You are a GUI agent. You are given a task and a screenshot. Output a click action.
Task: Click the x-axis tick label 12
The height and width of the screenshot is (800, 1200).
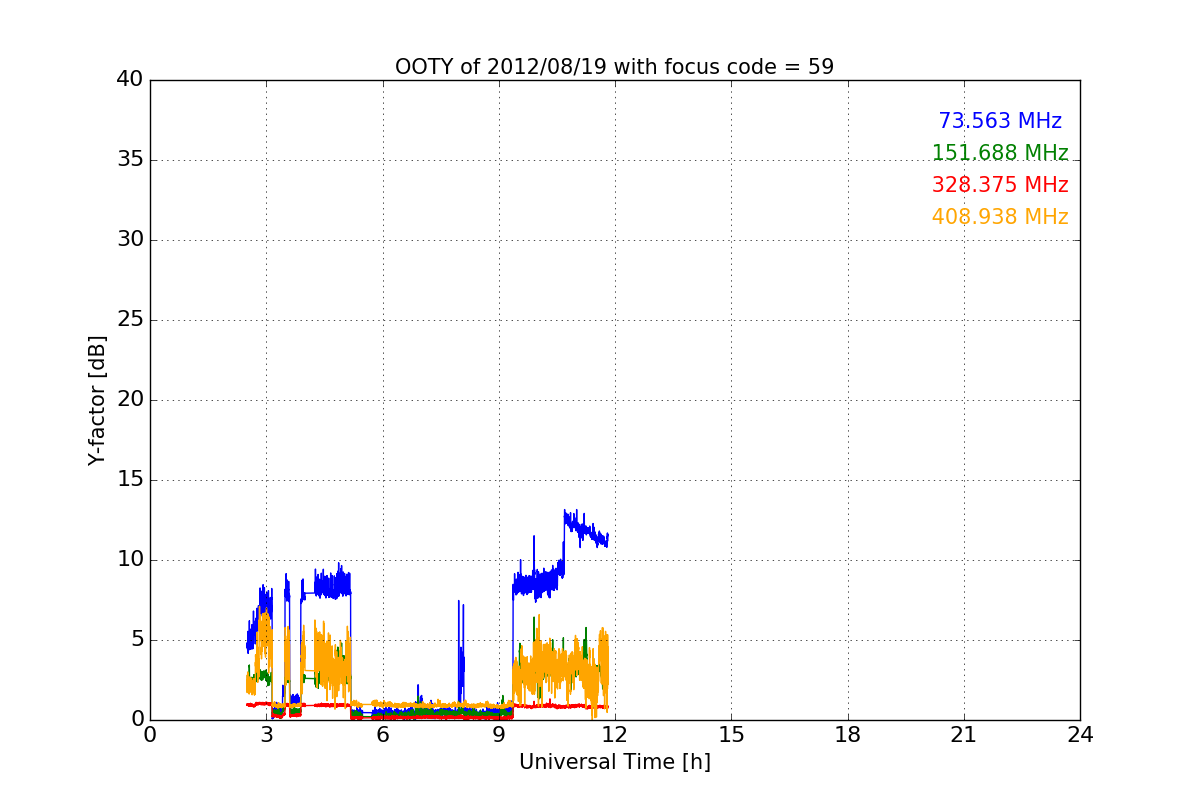tap(615, 735)
